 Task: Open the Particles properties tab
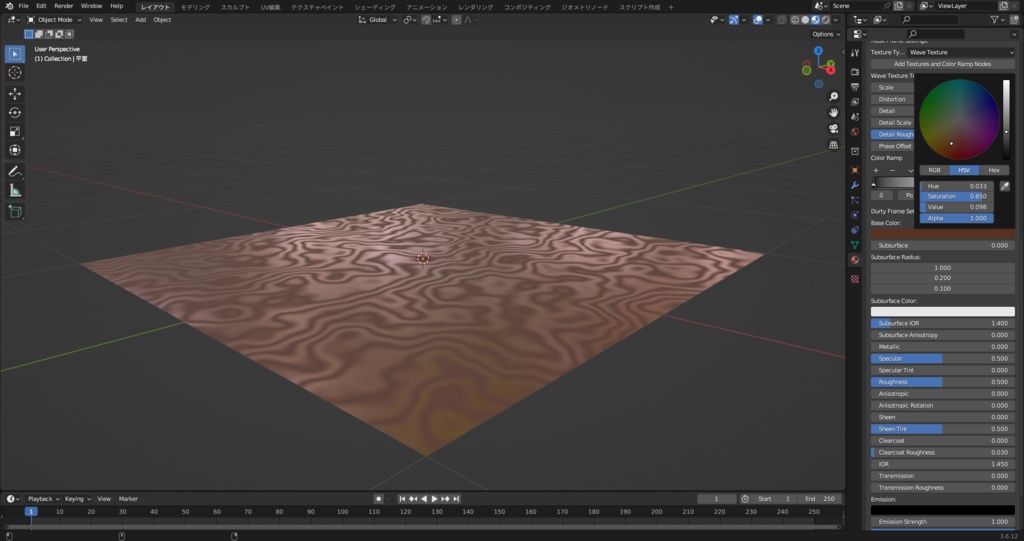(855, 200)
